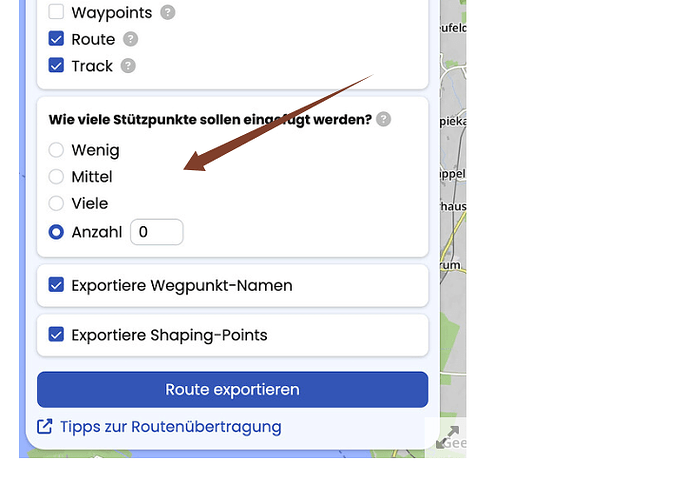Select the Anzahl radio option
This screenshot has height=500, width=684.
click(56, 232)
